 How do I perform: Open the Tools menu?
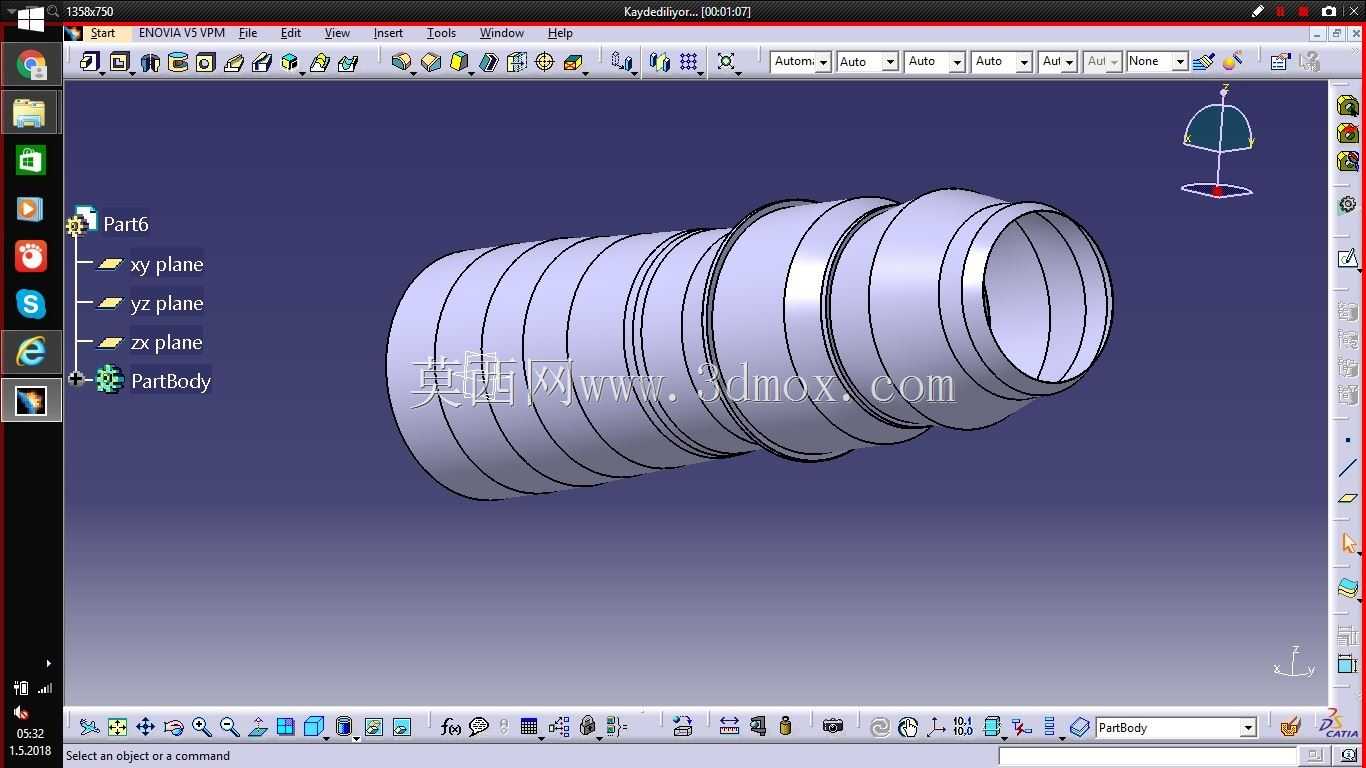pos(441,33)
